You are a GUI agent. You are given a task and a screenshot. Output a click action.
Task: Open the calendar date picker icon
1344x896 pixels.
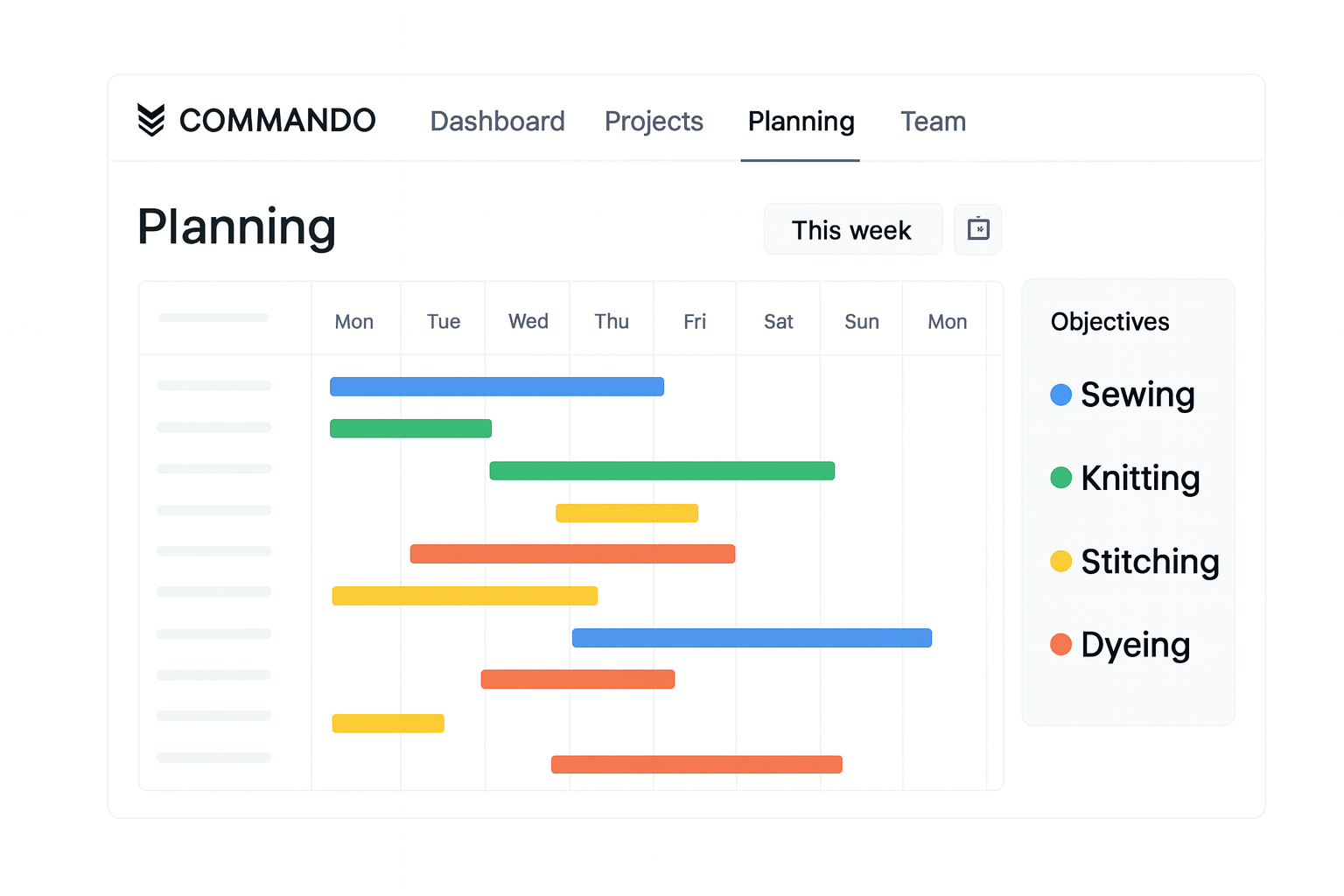pos(977,229)
